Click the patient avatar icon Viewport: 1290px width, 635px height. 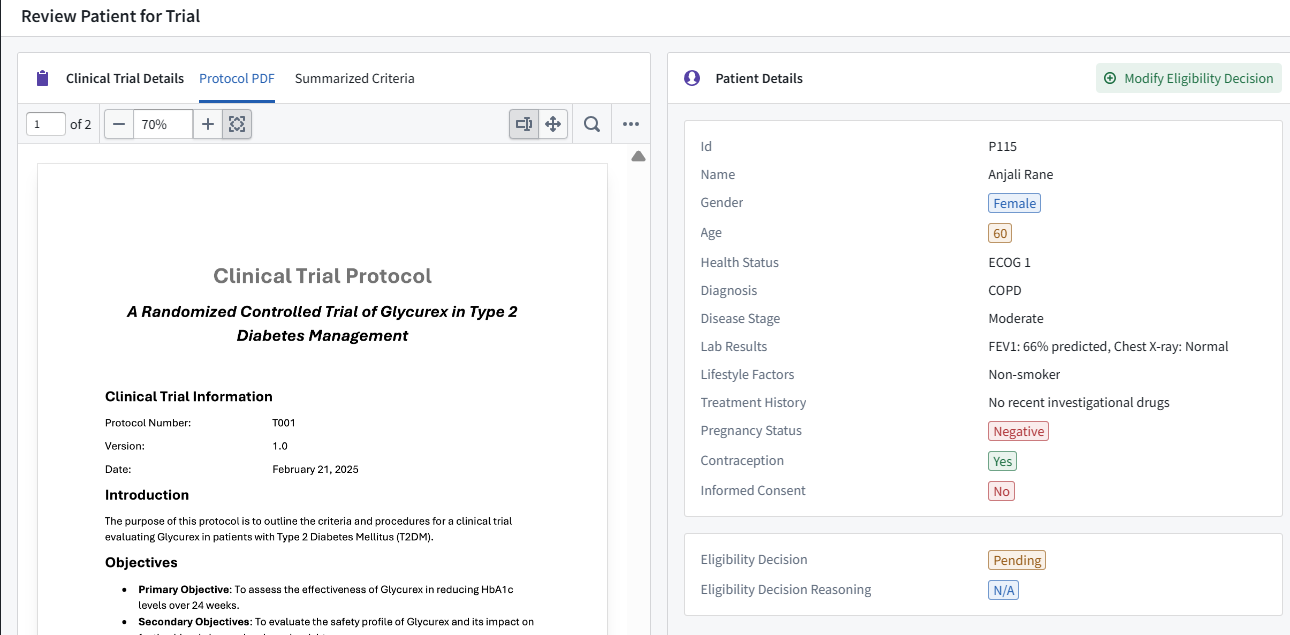point(692,78)
